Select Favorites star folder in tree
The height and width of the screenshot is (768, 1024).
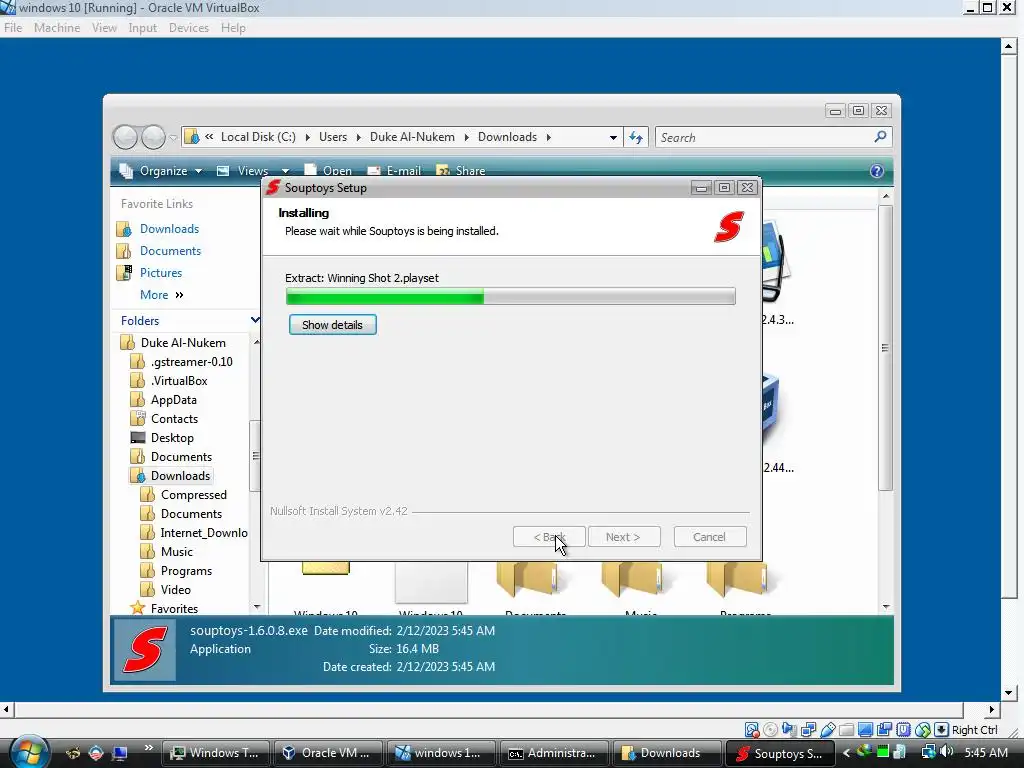click(174, 609)
